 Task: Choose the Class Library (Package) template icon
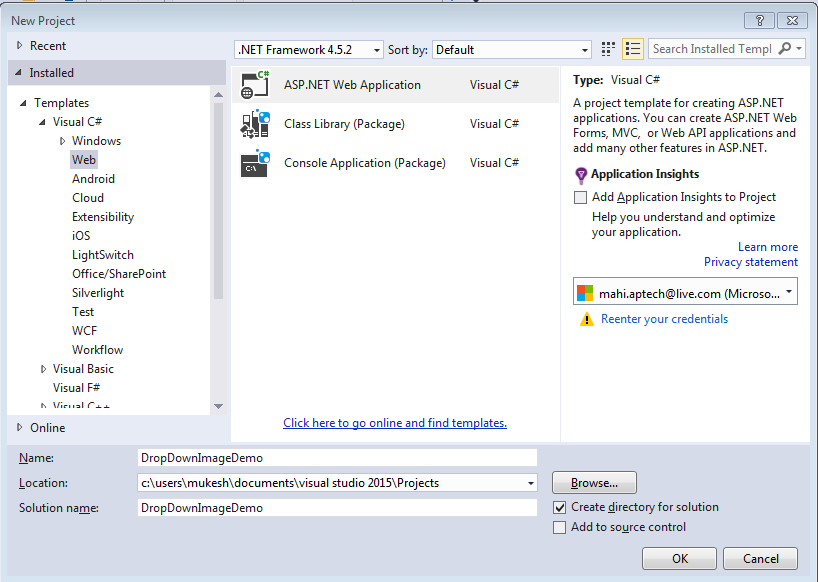[x=255, y=124]
